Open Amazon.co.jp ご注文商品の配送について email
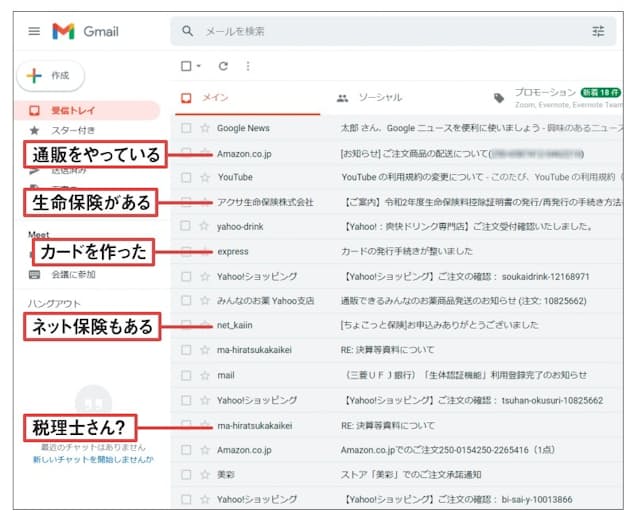This screenshot has width=638, height=525. pyautogui.click(x=397, y=154)
